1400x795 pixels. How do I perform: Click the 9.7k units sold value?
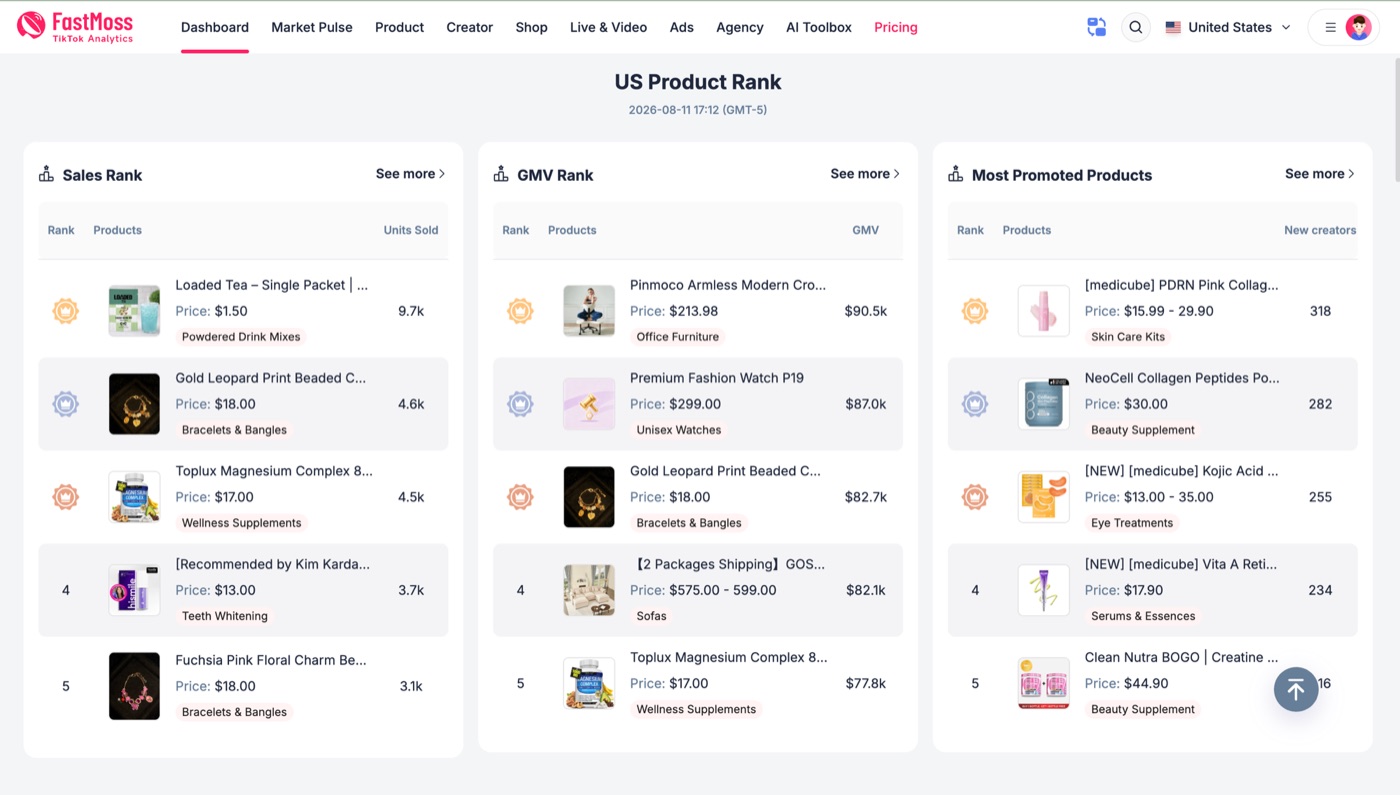point(411,311)
